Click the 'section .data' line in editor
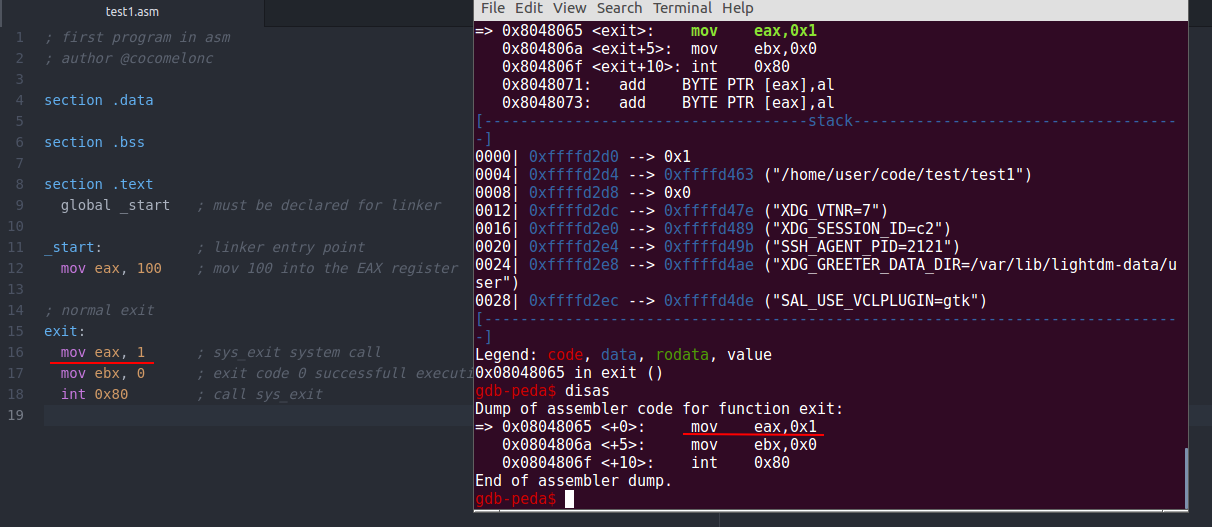 (x=99, y=100)
